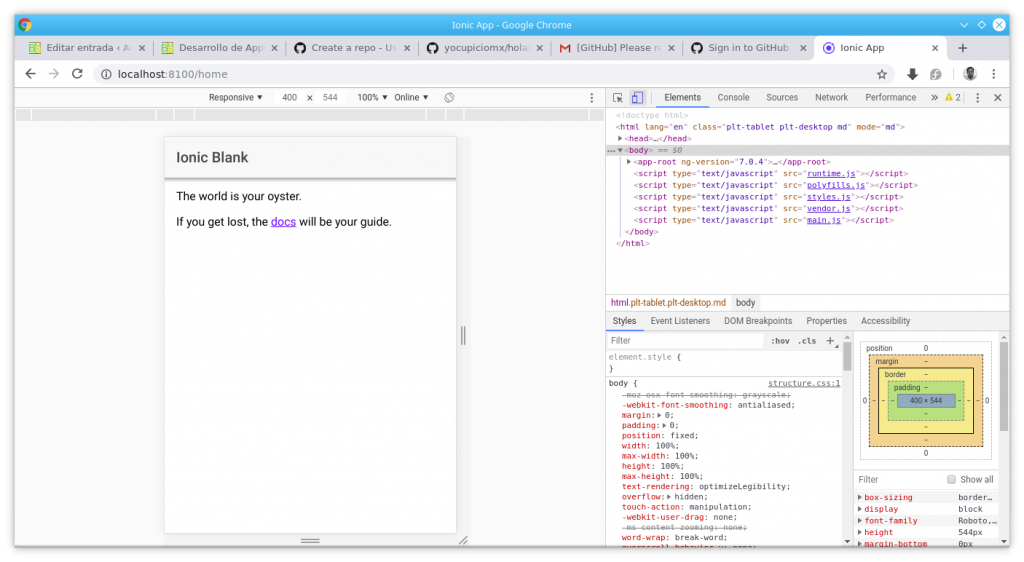Enable the Show all computed styles checkbox
Image resolution: width=1024 pixels, height=562 pixels.
point(952,480)
